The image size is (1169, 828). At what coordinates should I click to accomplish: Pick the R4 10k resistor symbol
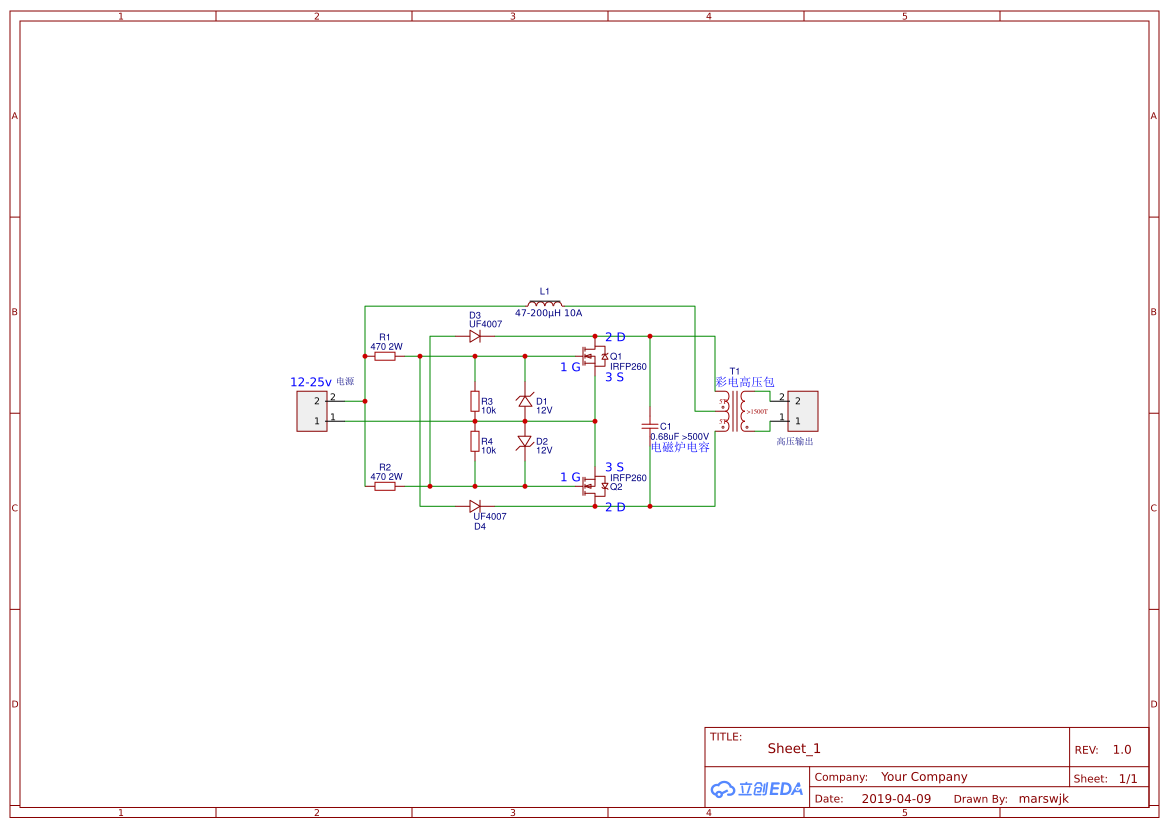pos(475,441)
